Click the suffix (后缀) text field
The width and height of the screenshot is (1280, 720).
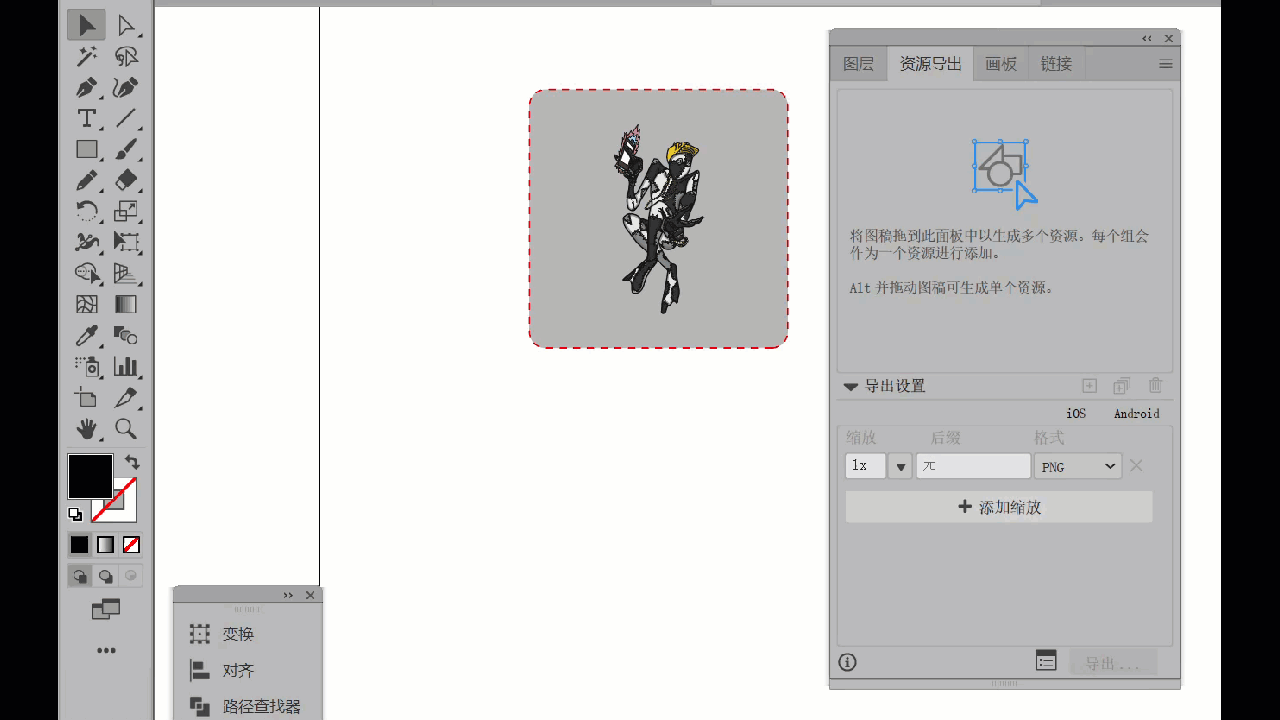point(973,466)
